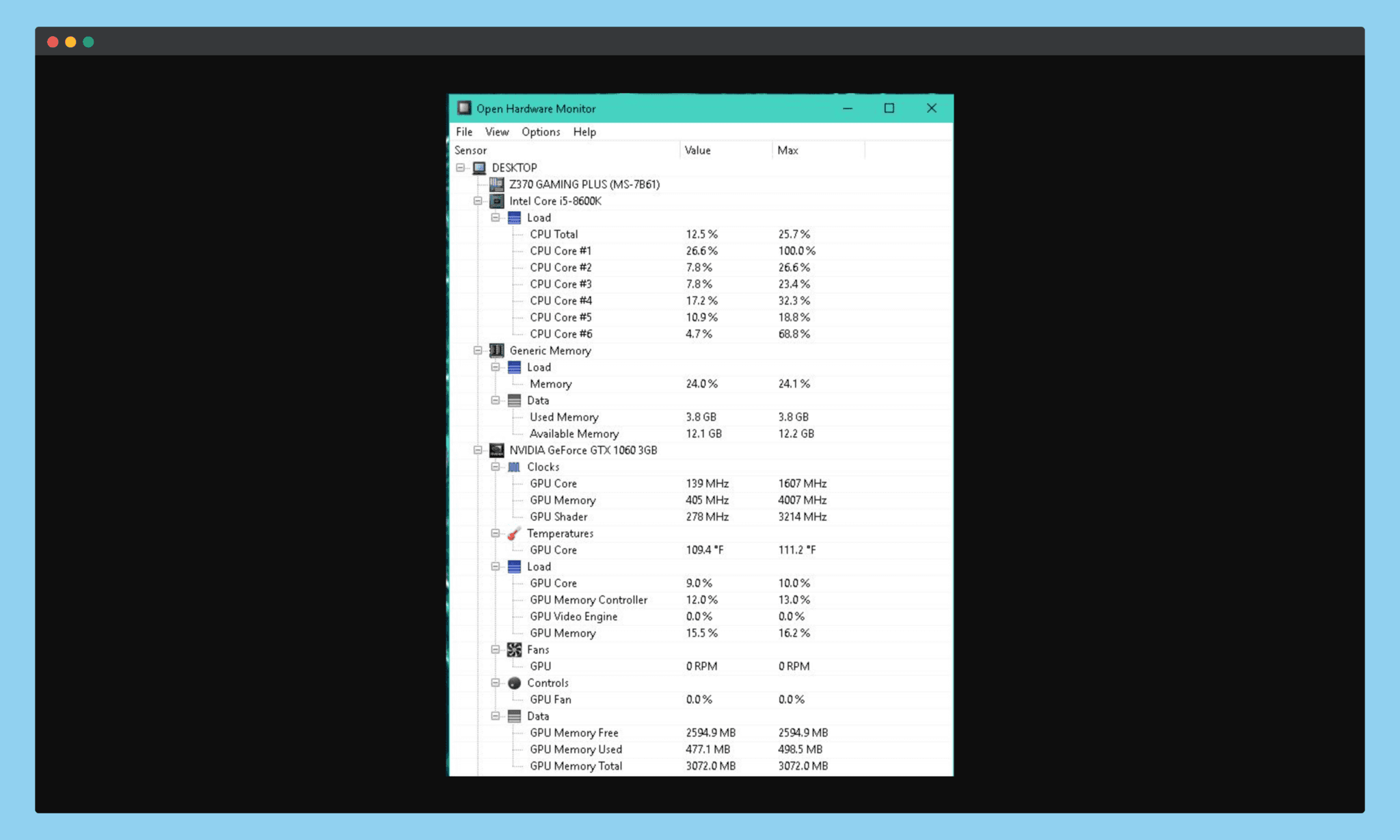Click the Clocks icon under the GPU section
1400x840 pixels.
pos(514,467)
